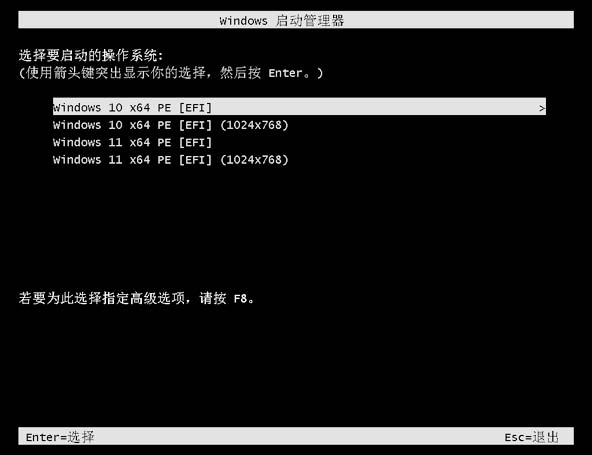Click the x64 text on the Windows 11 entry without resolution

140,143
